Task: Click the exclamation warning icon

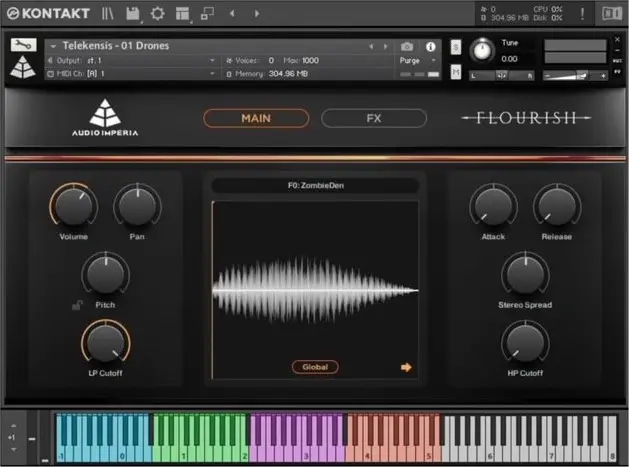Action: (x=582, y=14)
